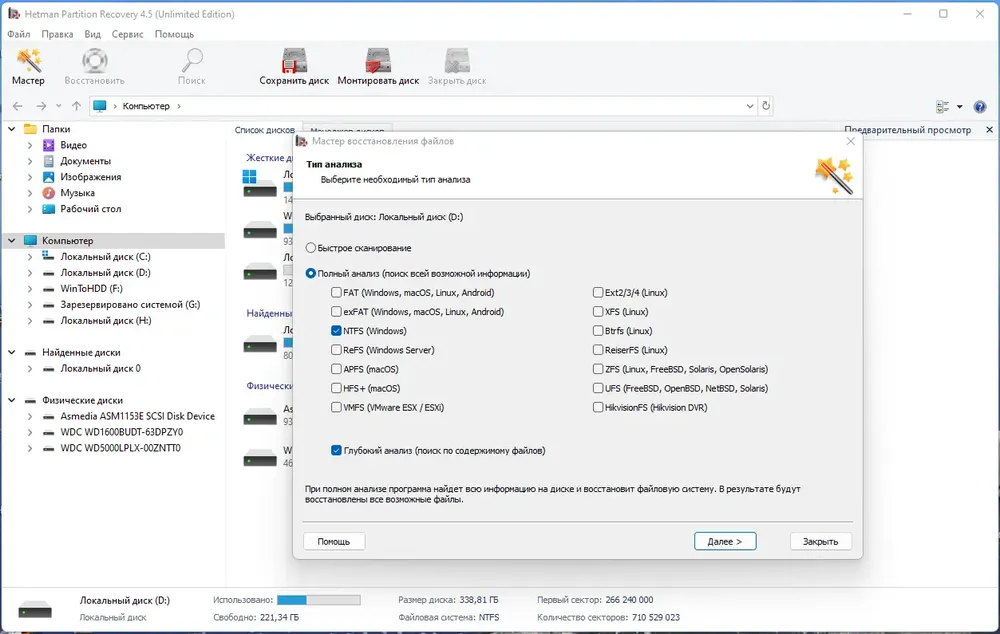Open the Сервис menu
The width and height of the screenshot is (1000, 634).
tap(127, 34)
